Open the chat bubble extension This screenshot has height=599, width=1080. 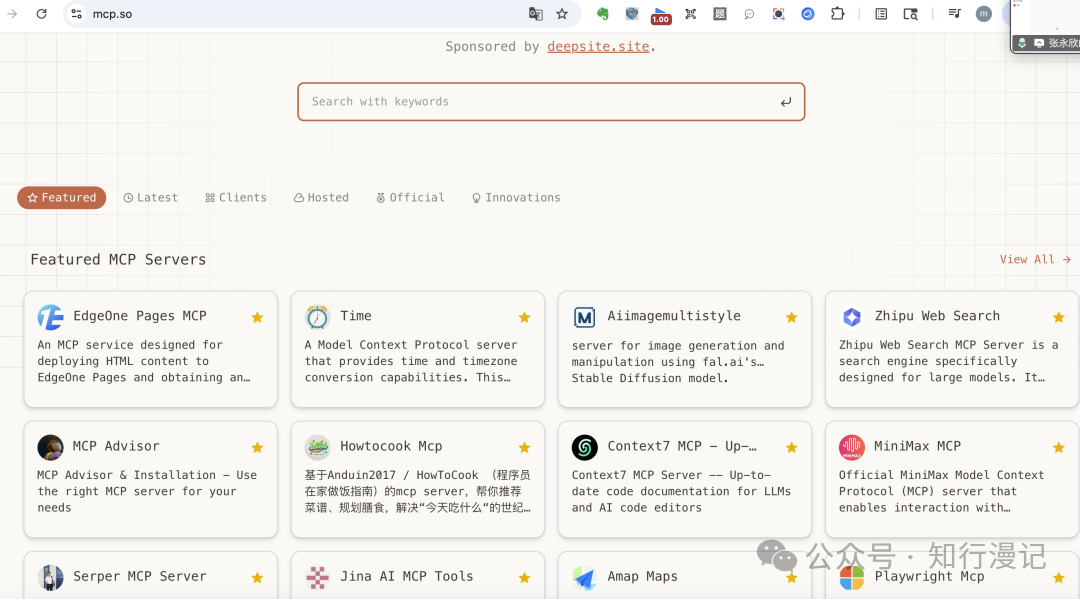(749, 14)
